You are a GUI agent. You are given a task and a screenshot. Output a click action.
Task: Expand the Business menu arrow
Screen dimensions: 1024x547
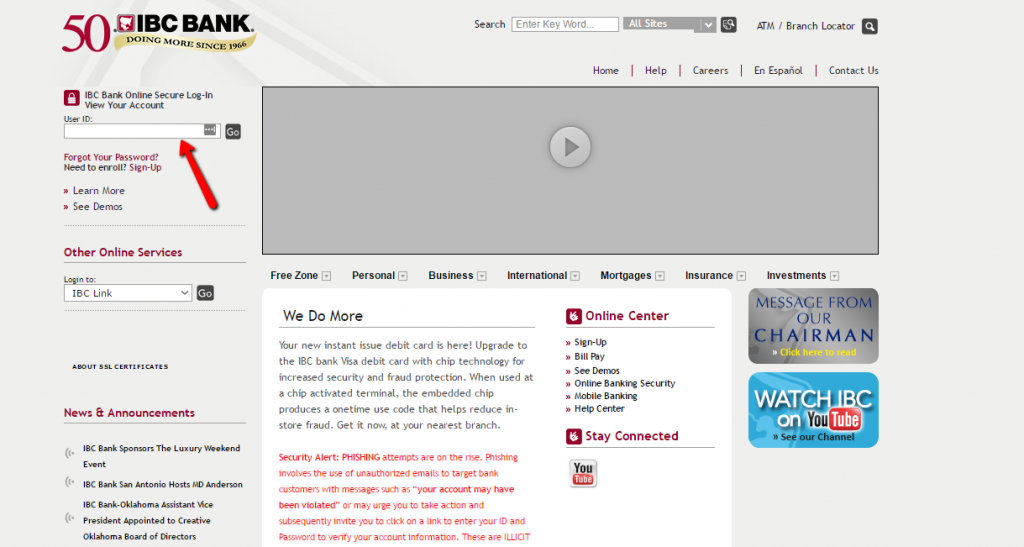[481, 276]
